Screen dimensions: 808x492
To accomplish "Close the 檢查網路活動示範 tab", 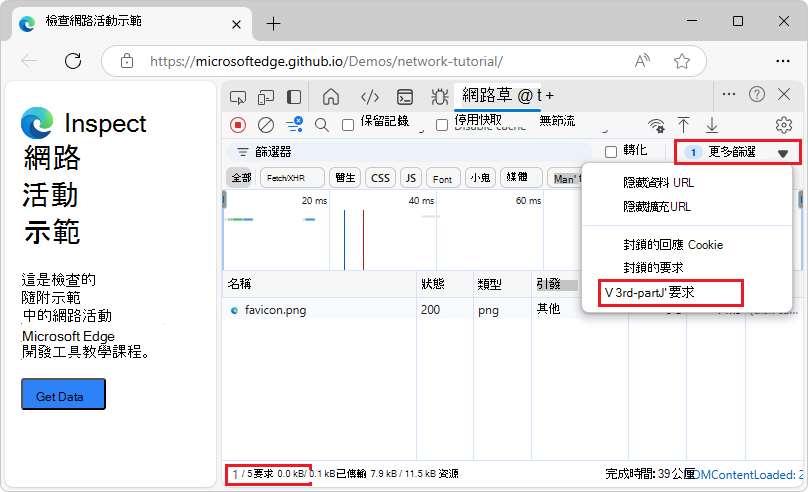I will (236, 24).
